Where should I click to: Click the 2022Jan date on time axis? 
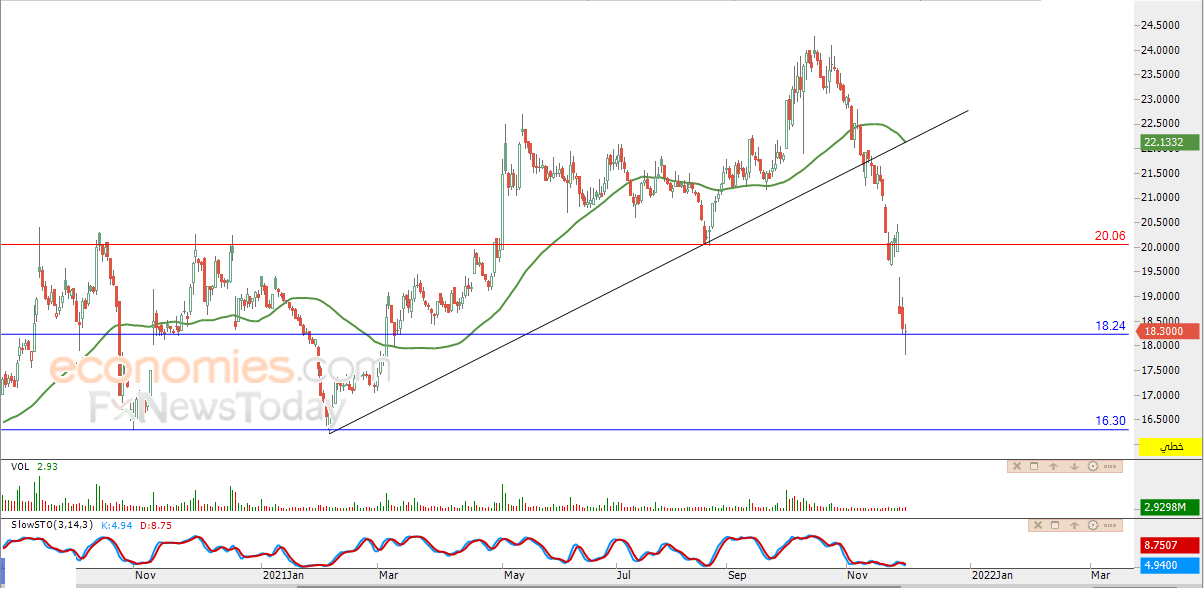point(991,575)
